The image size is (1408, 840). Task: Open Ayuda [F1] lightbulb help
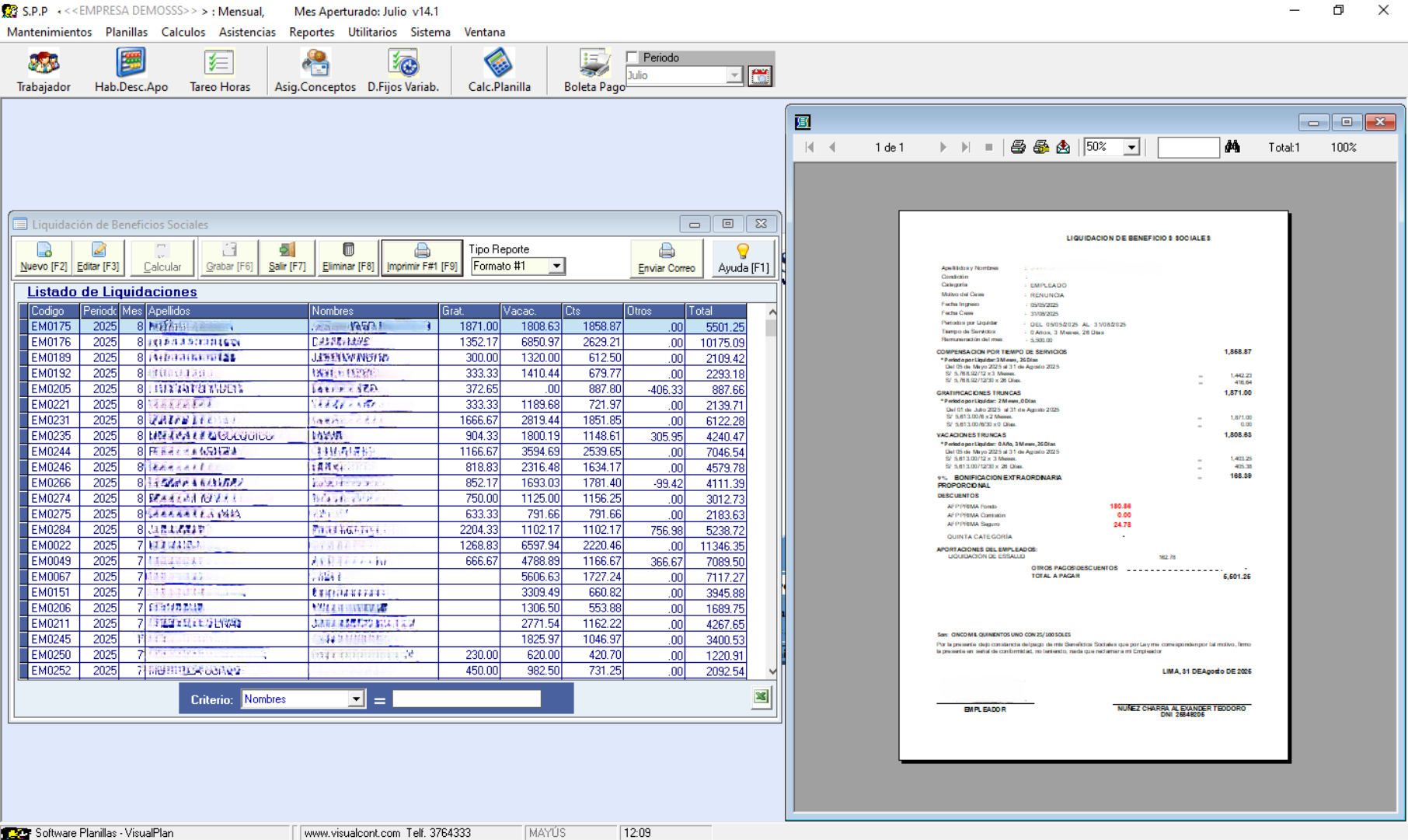[743, 258]
